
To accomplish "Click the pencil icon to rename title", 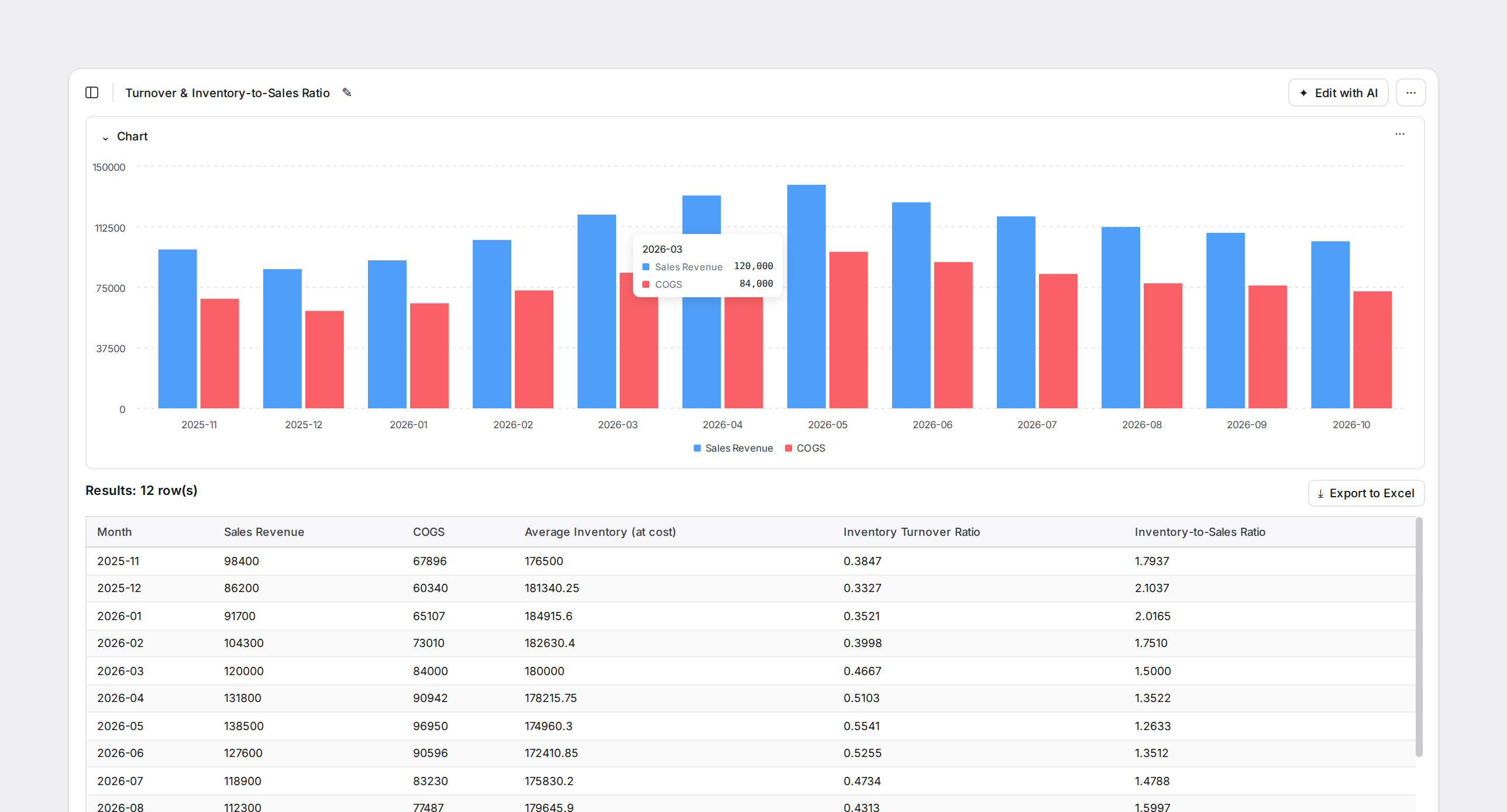I will click(347, 92).
